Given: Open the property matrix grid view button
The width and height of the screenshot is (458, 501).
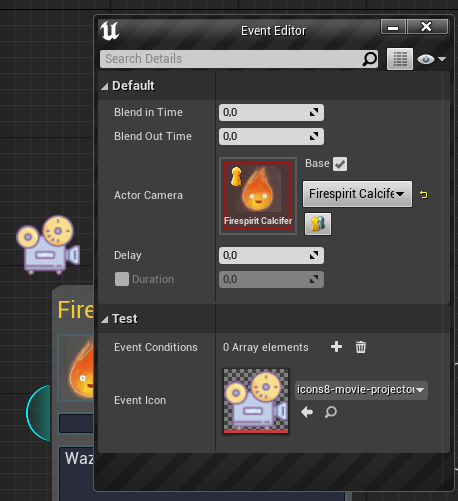Looking at the screenshot, I should 400,59.
